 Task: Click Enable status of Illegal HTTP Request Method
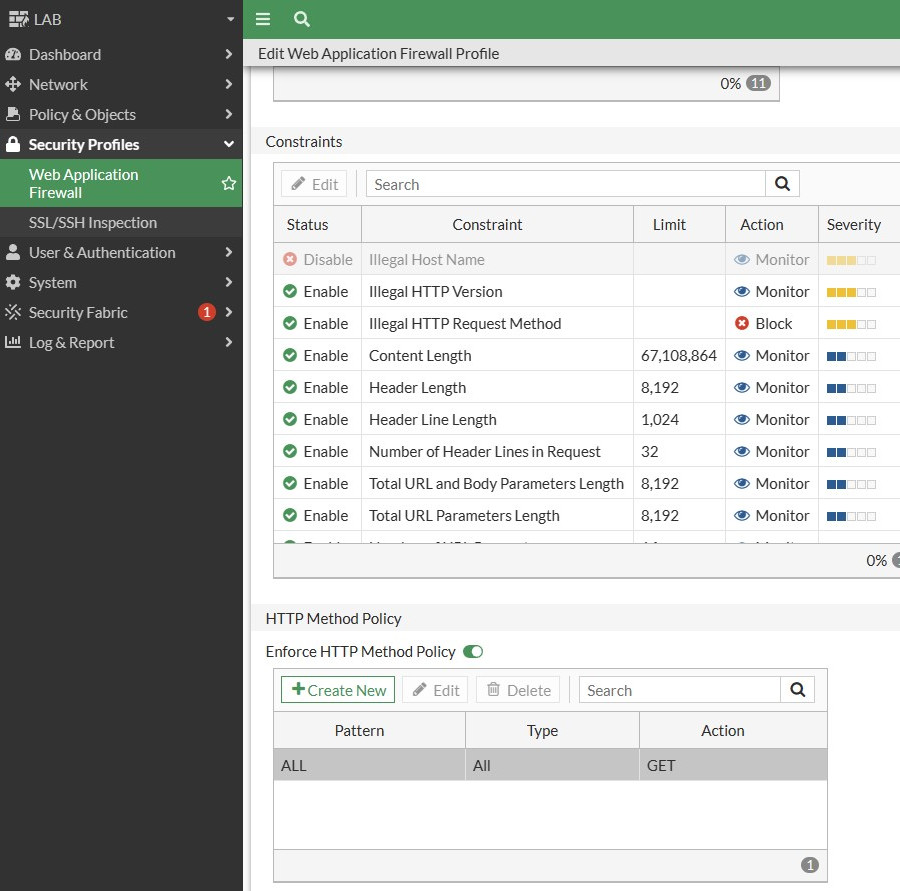316,323
